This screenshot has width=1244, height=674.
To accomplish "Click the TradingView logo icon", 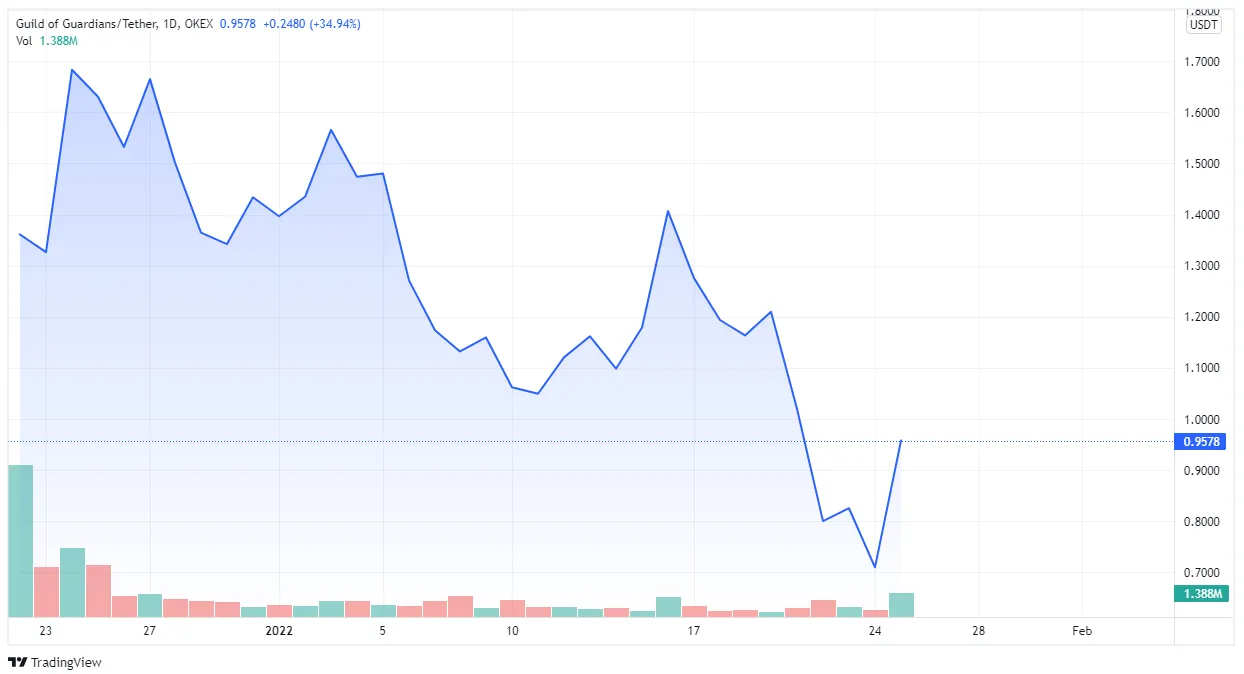I will tap(17, 662).
